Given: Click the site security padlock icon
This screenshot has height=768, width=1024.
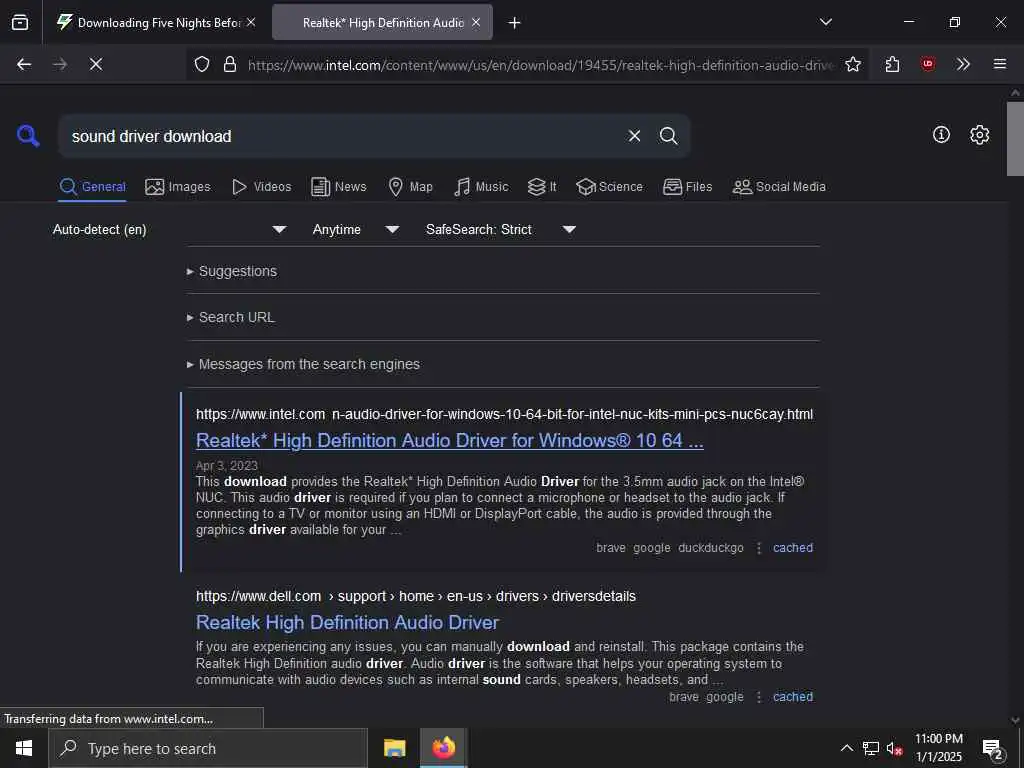Looking at the screenshot, I should tap(229, 64).
